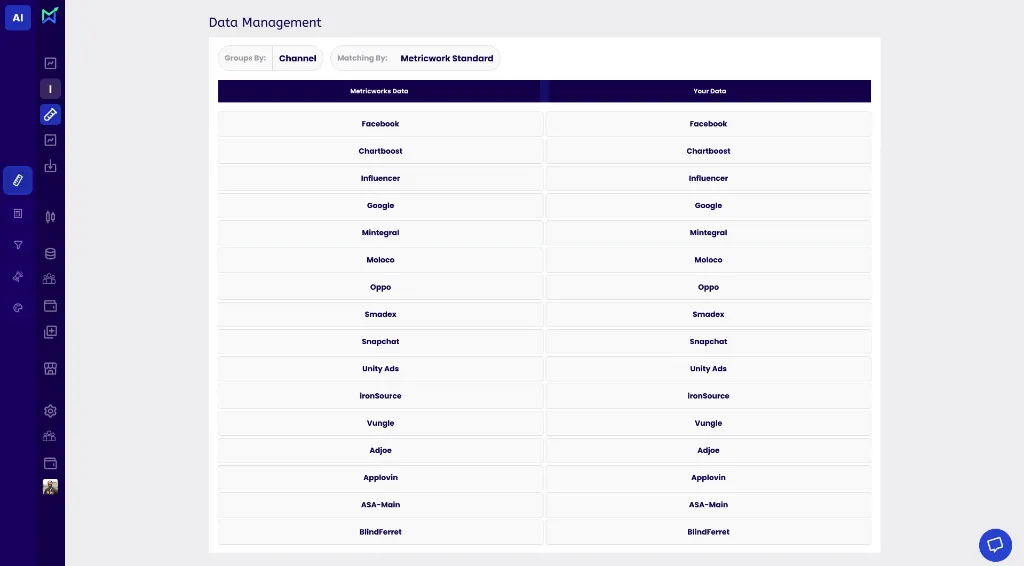Viewport: 1024px width, 566px height.
Task: Open the calculator sheet icon
Action: (18, 213)
